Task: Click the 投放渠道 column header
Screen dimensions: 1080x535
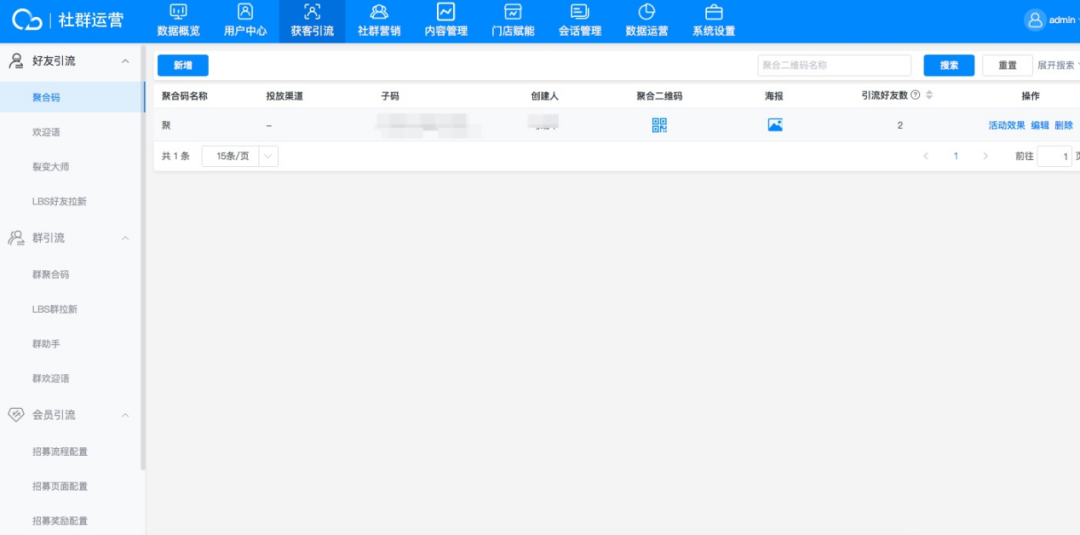Action: tap(284, 96)
